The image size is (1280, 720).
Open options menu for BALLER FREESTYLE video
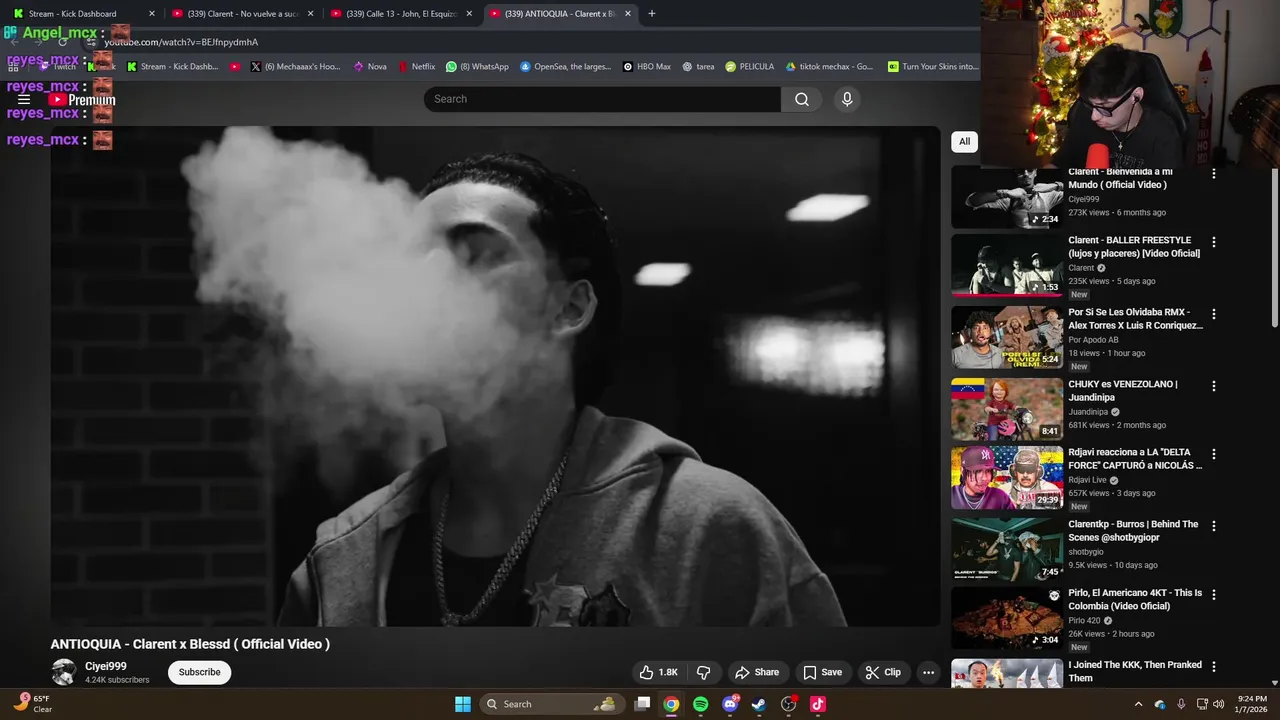1214,242
